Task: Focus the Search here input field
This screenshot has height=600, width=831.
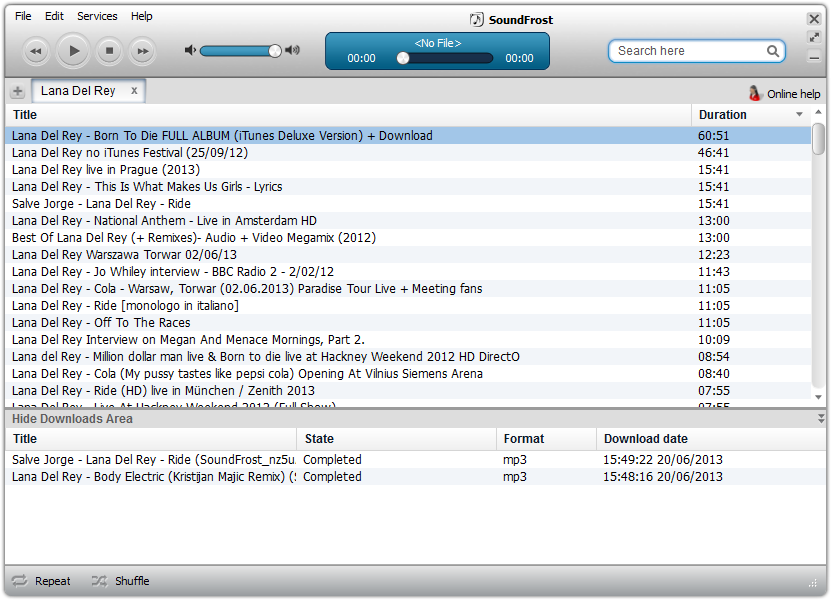Action: pyautogui.click(x=696, y=51)
